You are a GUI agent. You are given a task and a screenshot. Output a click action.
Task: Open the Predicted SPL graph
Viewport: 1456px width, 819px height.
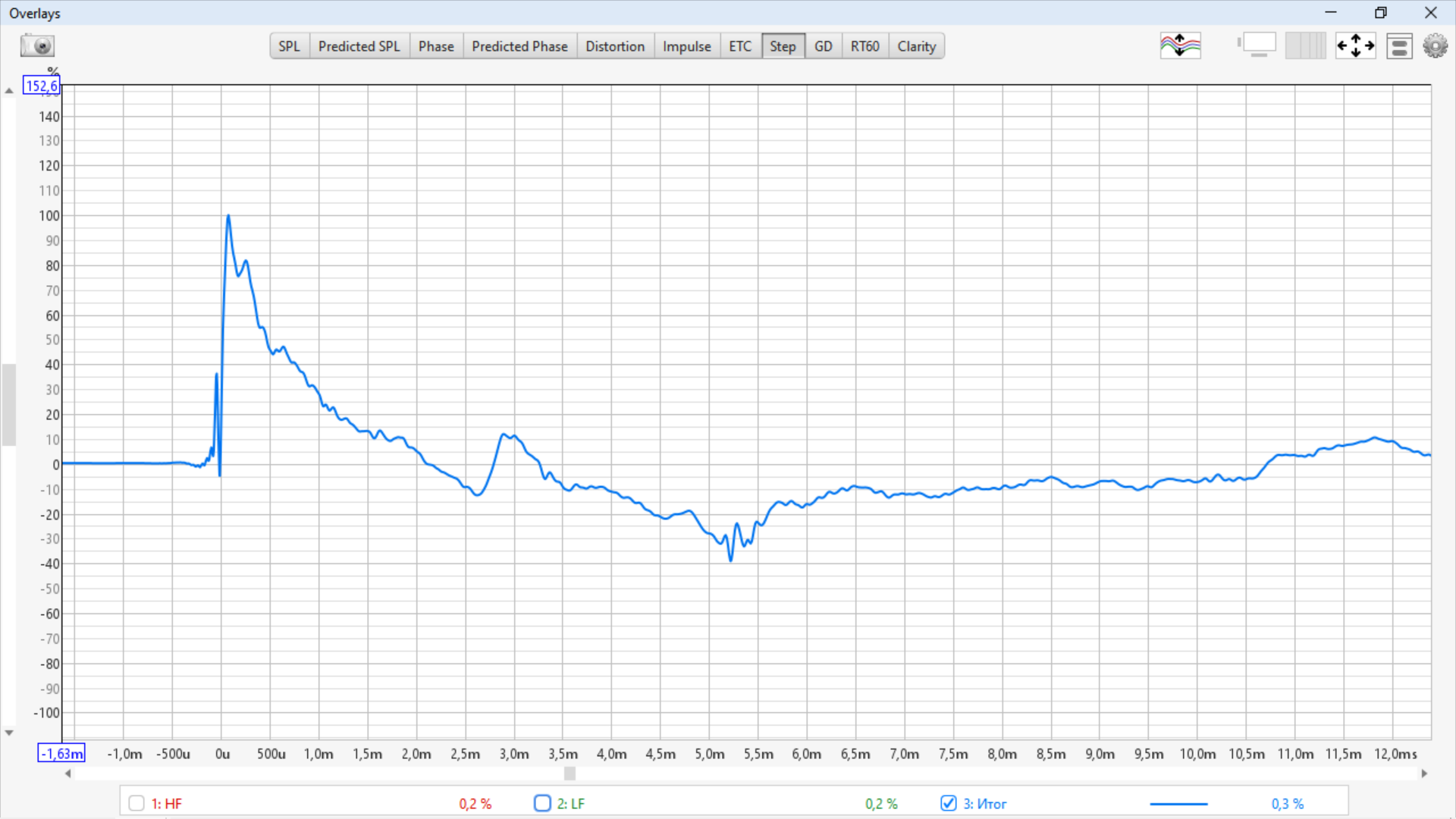tap(359, 46)
